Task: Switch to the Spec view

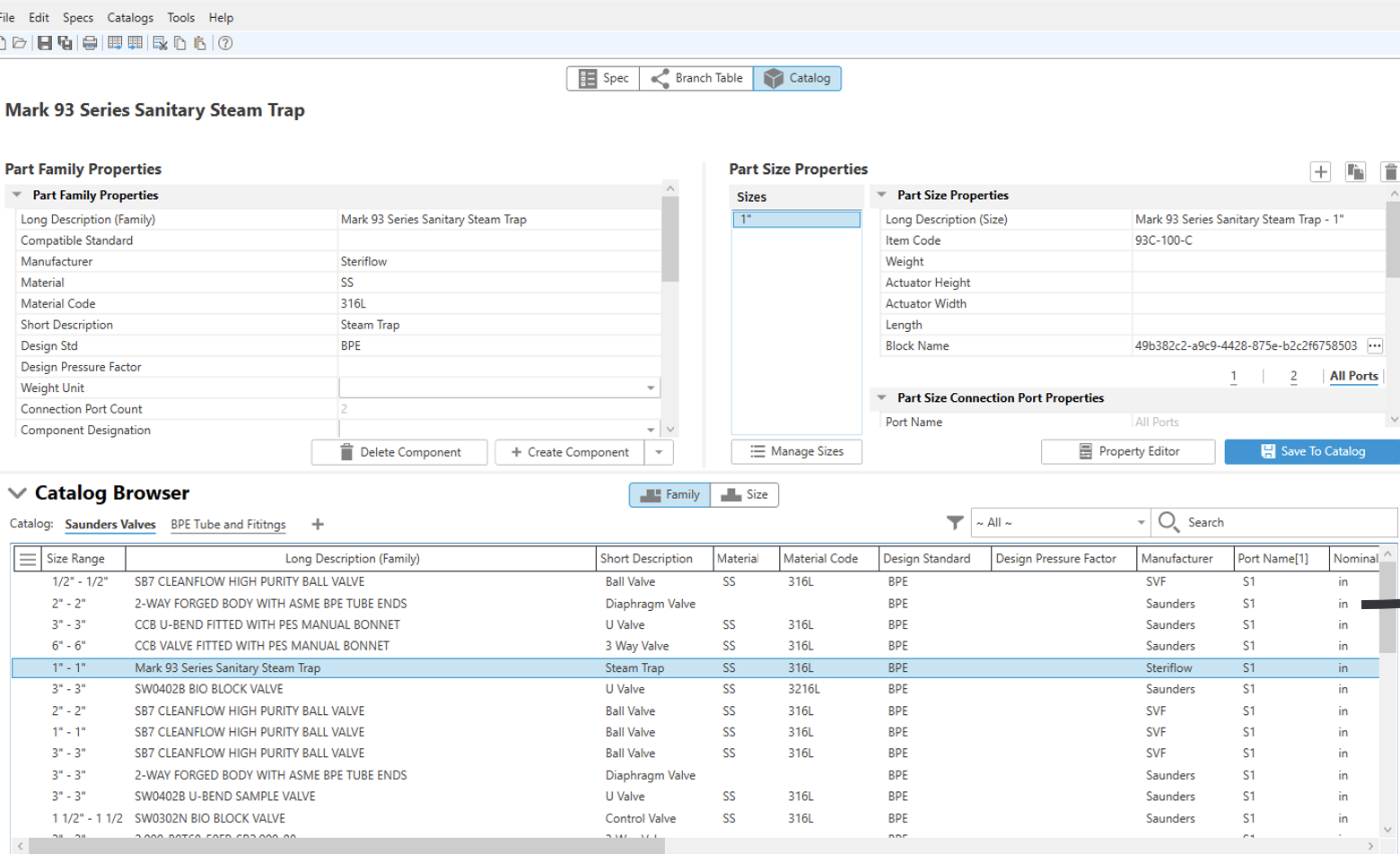Action: point(603,79)
